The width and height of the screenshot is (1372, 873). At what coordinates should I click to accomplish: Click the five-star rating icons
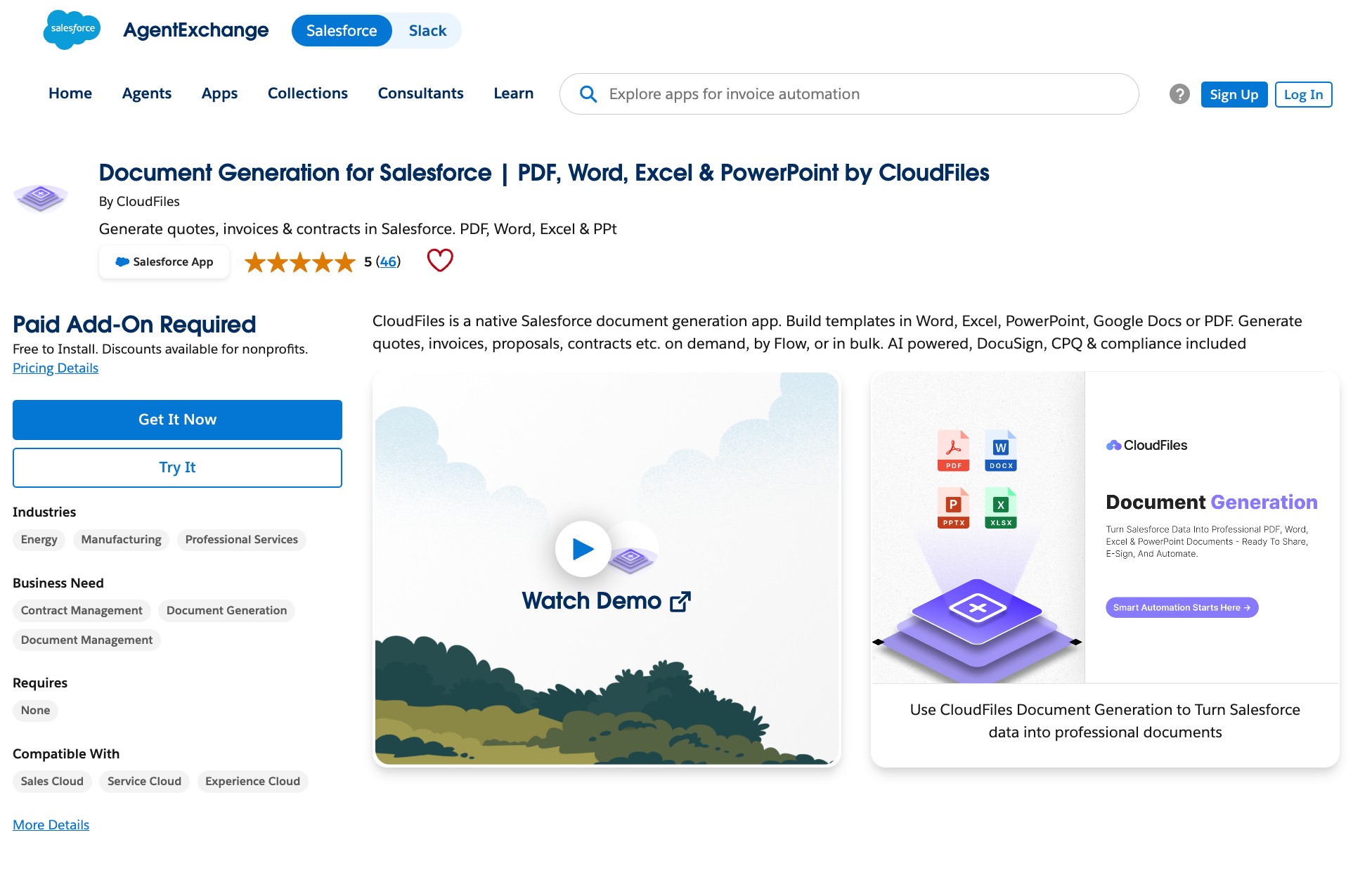[300, 262]
